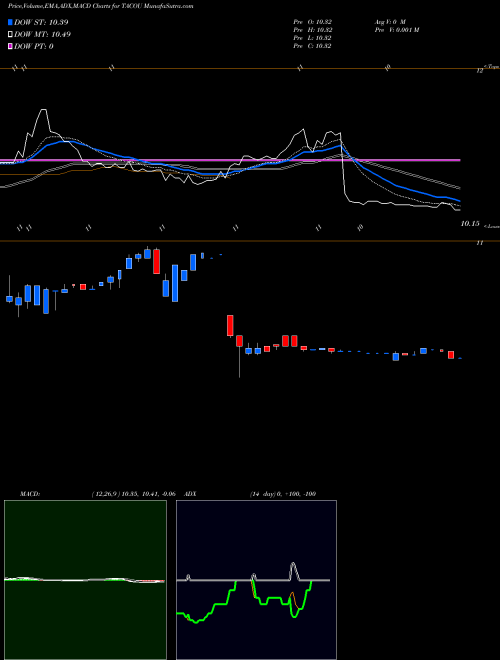Viewport: 500px width, 660px height.
Task: Click the 'Pre L: 10.32' value
Action: 312,38
